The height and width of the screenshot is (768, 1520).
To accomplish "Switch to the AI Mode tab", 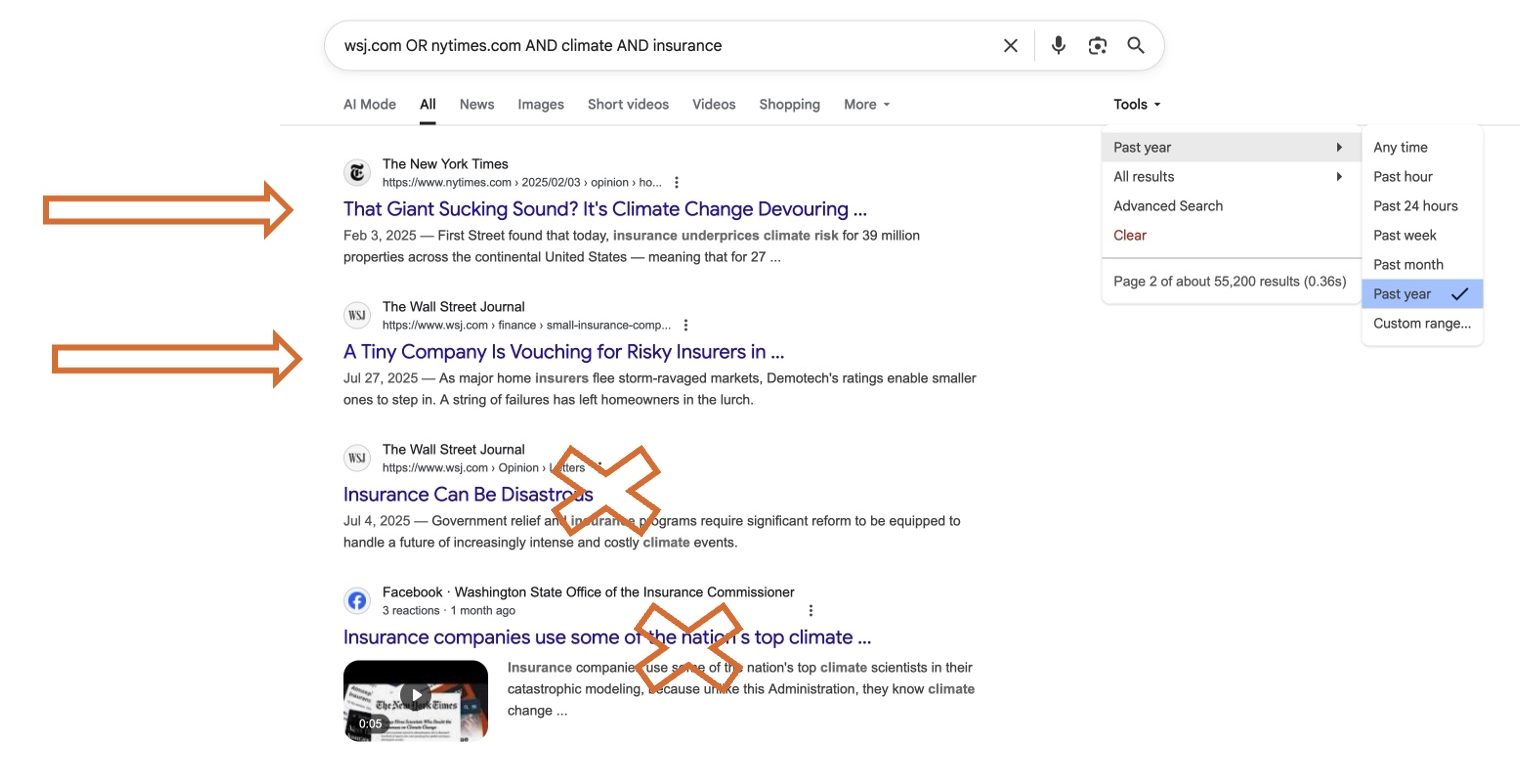I will point(369,104).
